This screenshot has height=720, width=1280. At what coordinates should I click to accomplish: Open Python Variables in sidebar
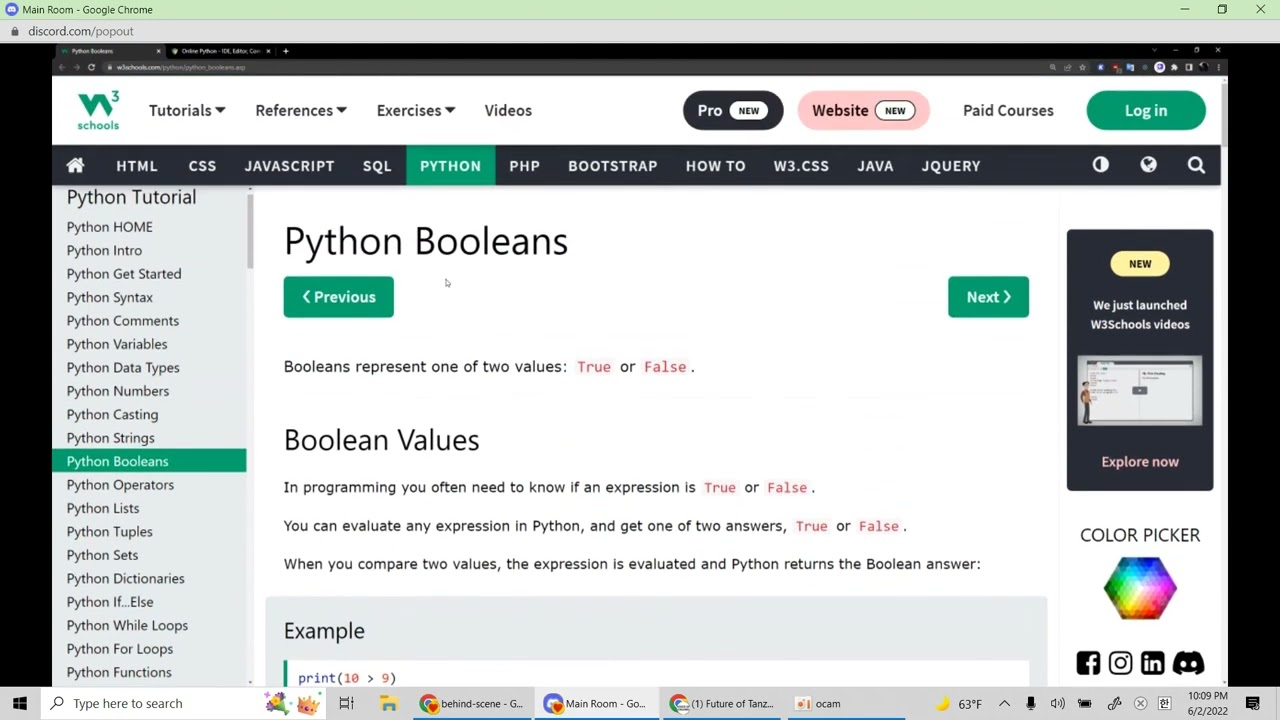pyautogui.click(x=117, y=344)
